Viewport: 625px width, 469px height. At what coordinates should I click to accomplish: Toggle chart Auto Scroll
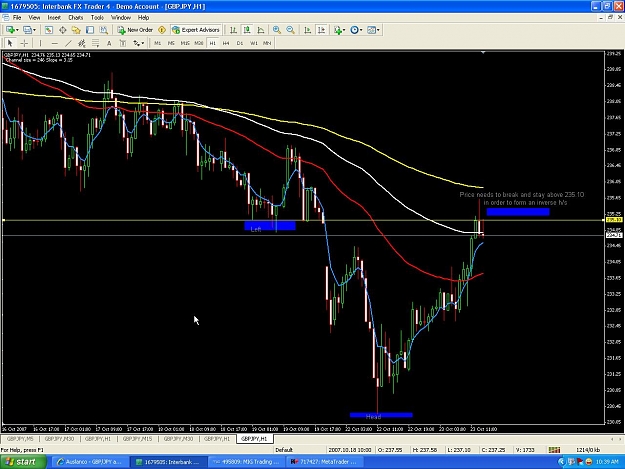pyautogui.click(x=307, y=30)
